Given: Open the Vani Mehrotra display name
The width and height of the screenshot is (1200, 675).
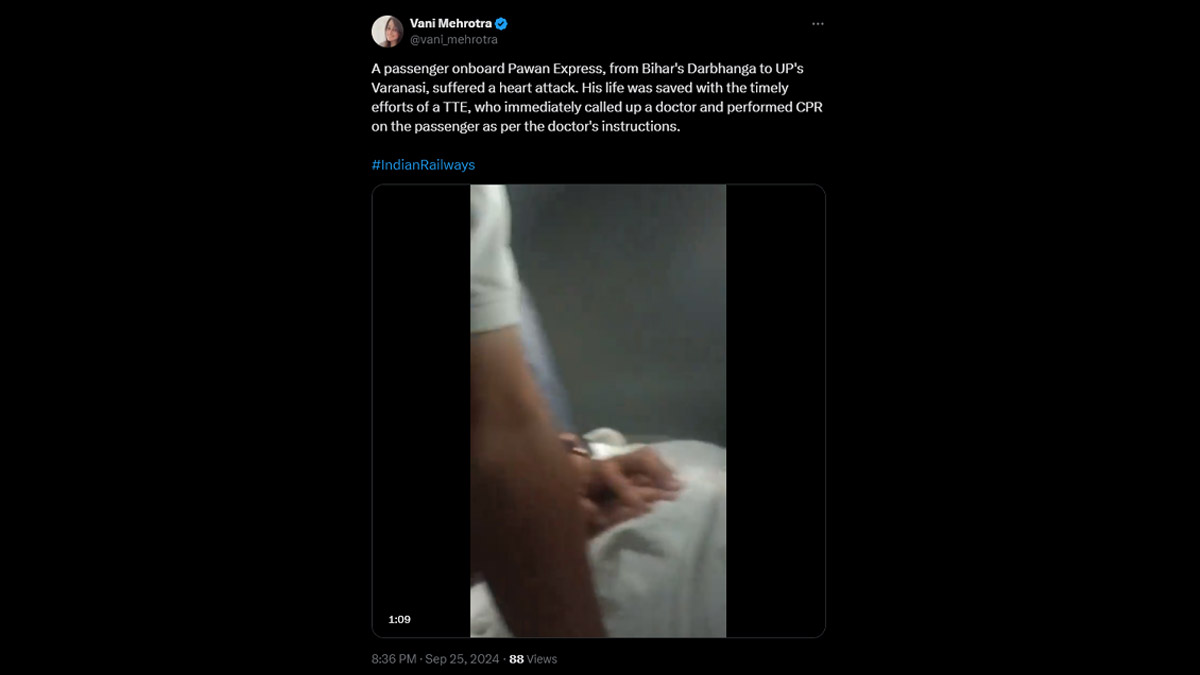Looking at the screenshot, I should [x=451, y=24].
